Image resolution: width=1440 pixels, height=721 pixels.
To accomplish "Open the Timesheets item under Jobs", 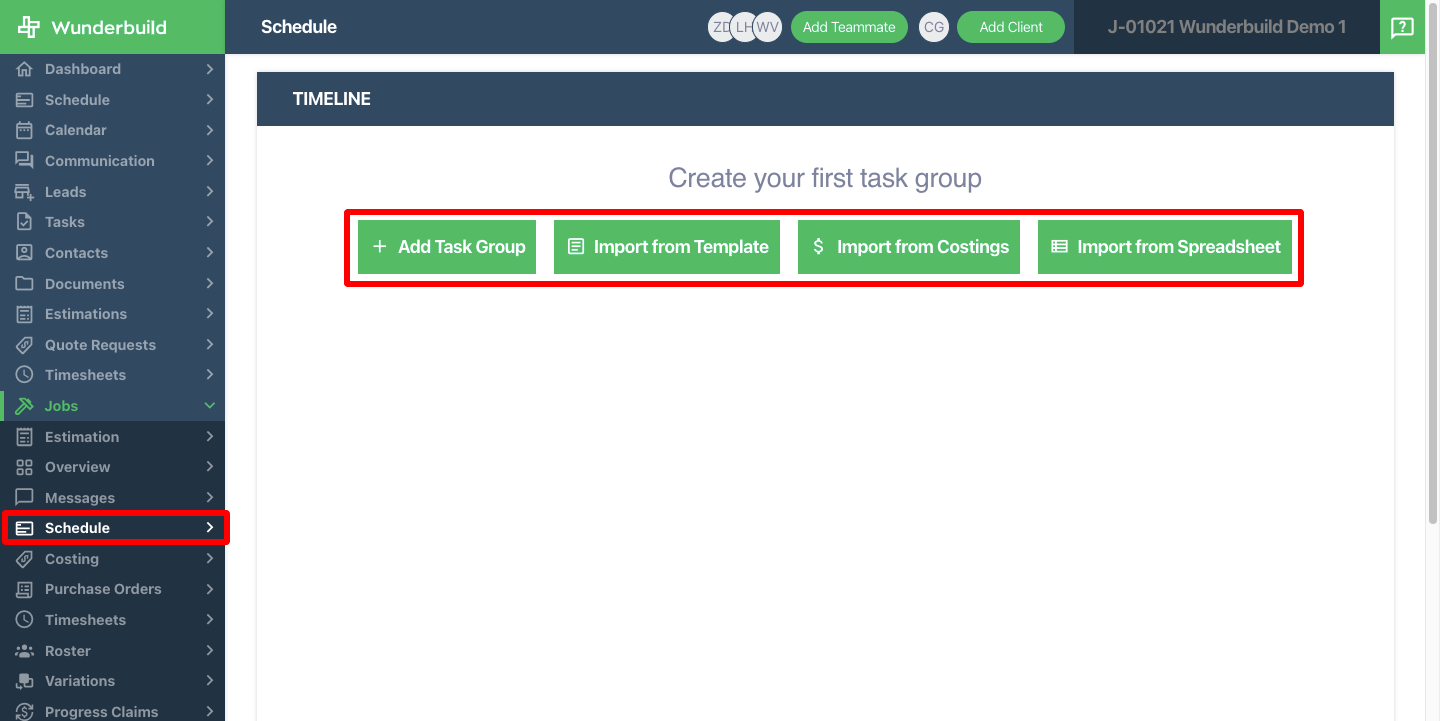I will (112, 620).
